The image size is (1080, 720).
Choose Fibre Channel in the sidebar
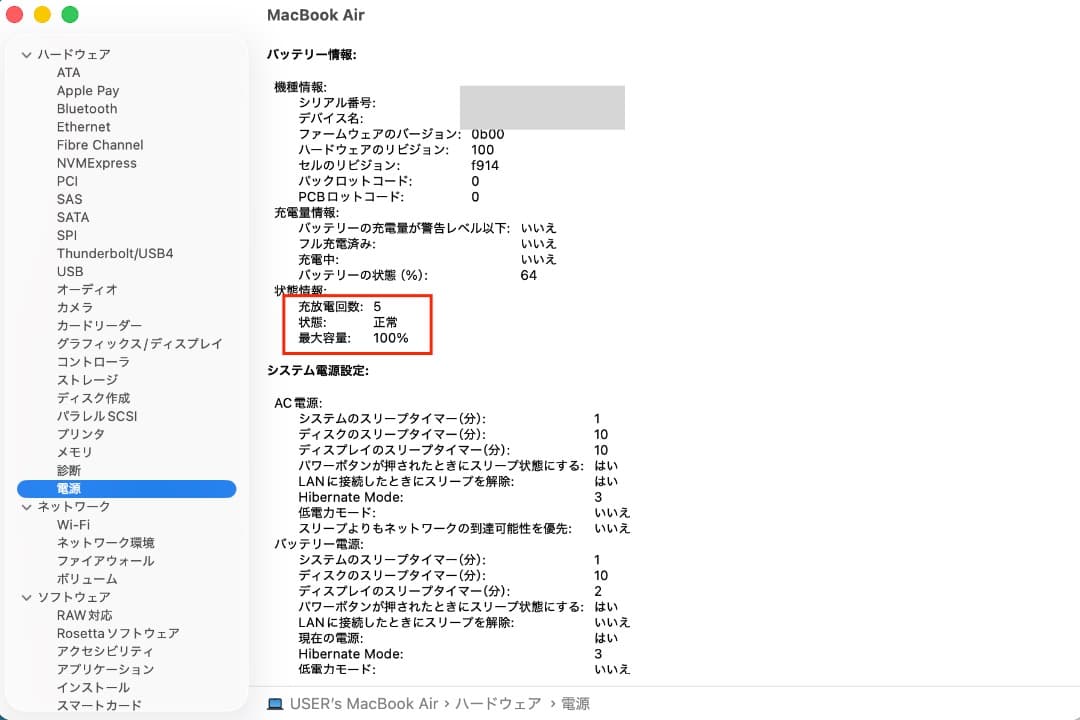coord(100,145)
